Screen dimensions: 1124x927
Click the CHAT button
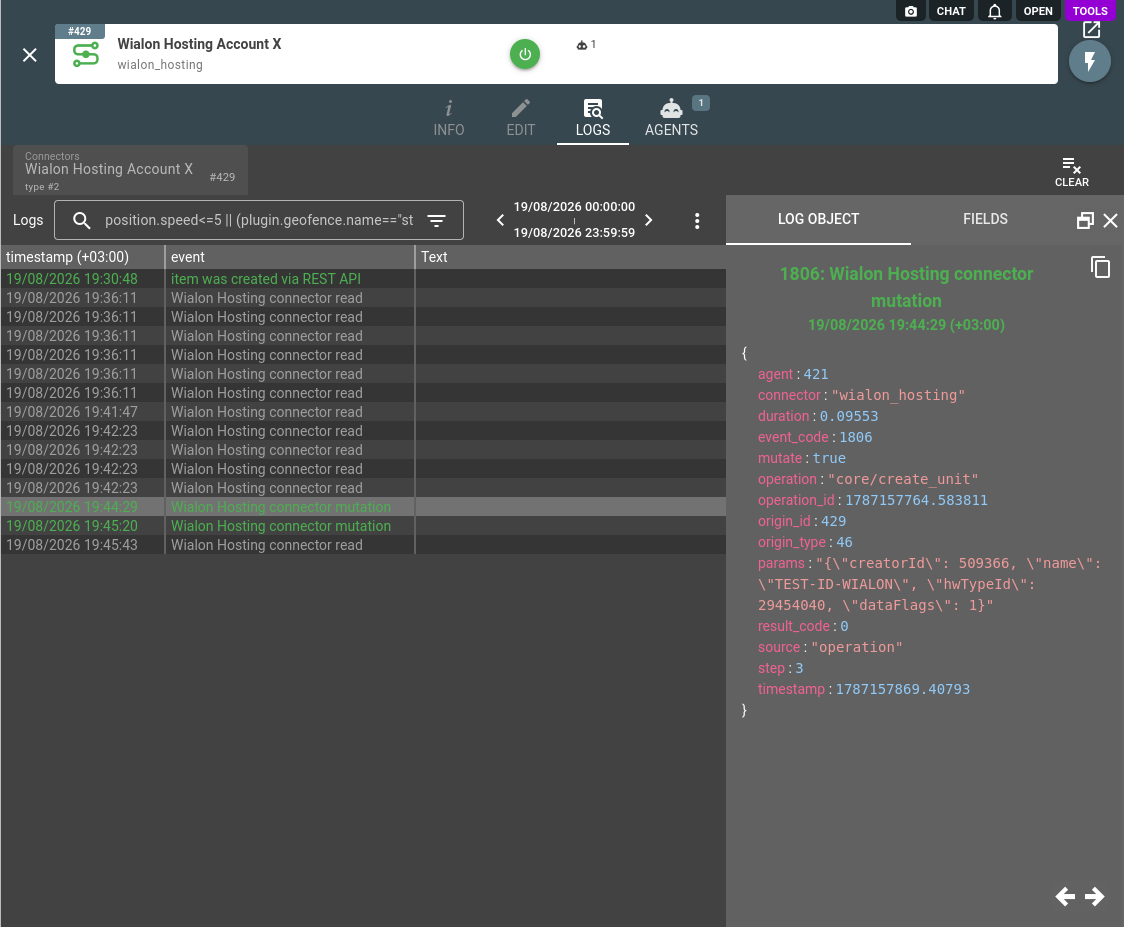pos(951,11)
